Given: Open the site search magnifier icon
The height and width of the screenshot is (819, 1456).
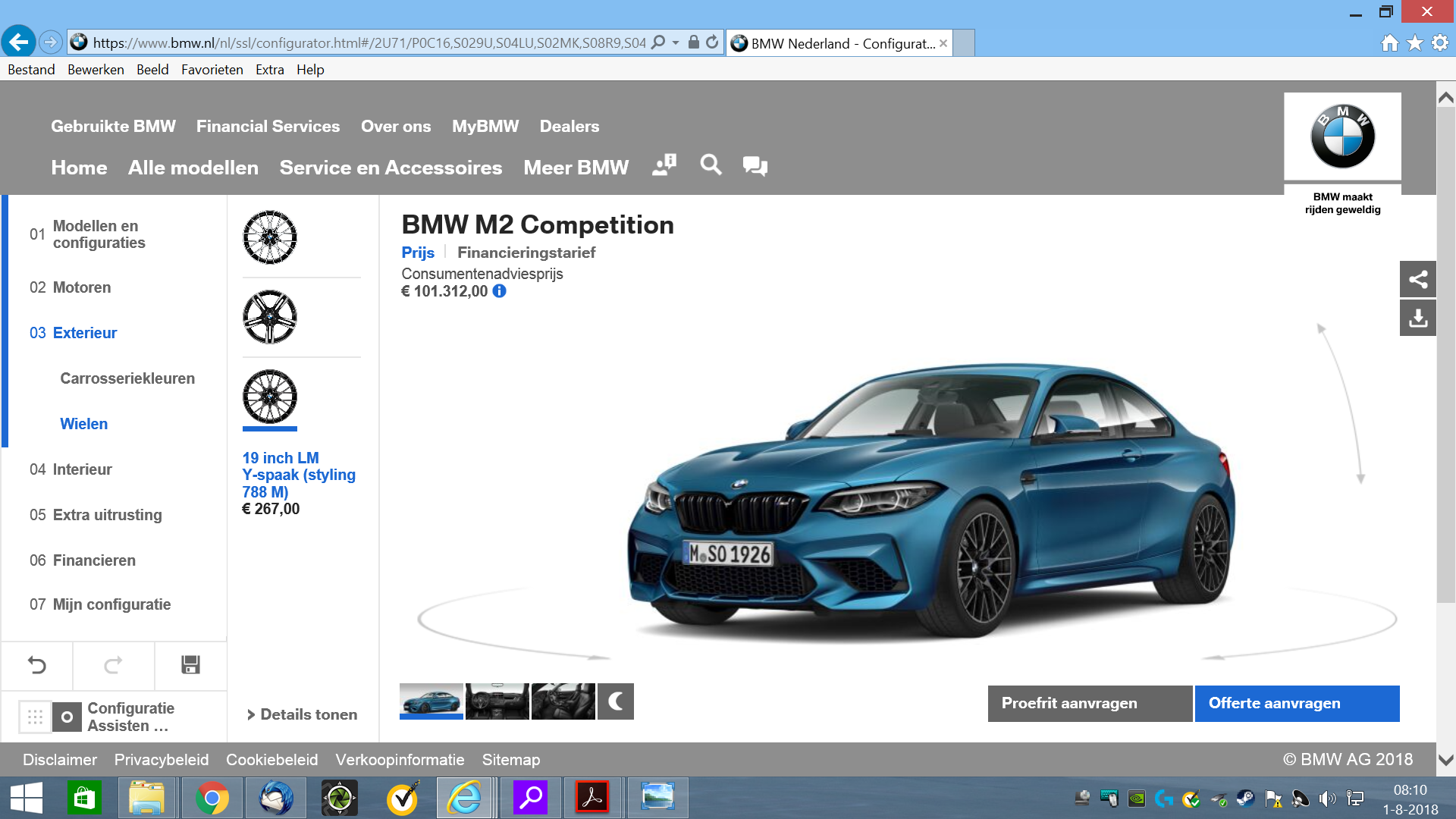Looking at the screenshot, I should [x=711, y=165].
